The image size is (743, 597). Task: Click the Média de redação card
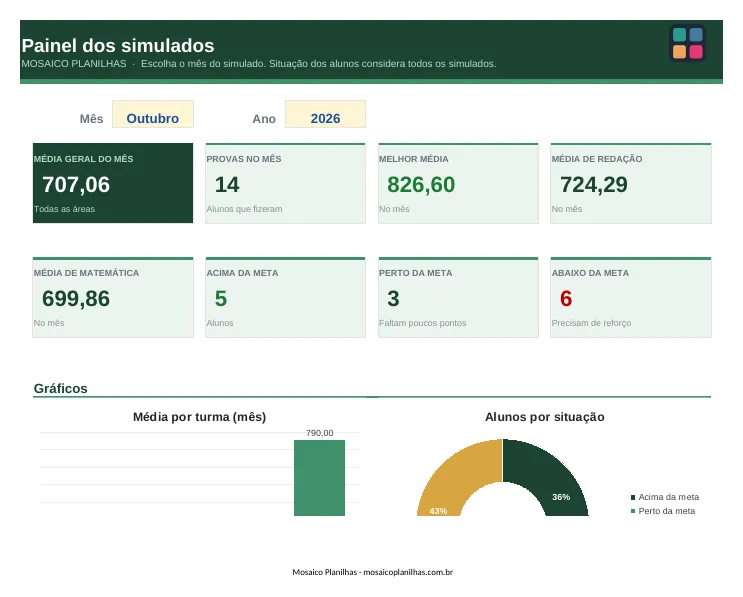[x=631, y=183]
